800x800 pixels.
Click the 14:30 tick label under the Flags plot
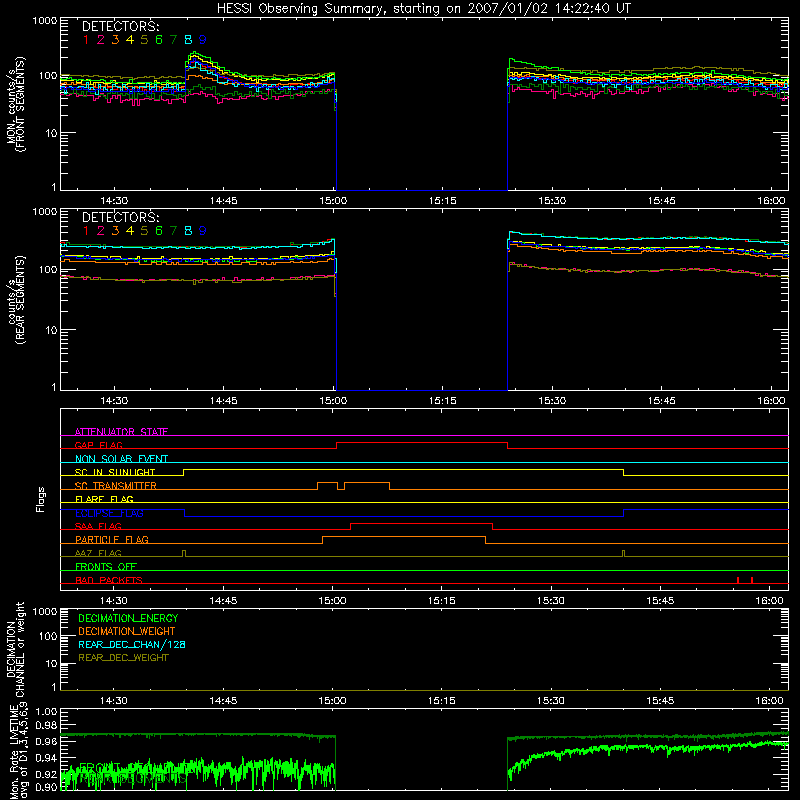pos(113,601)
